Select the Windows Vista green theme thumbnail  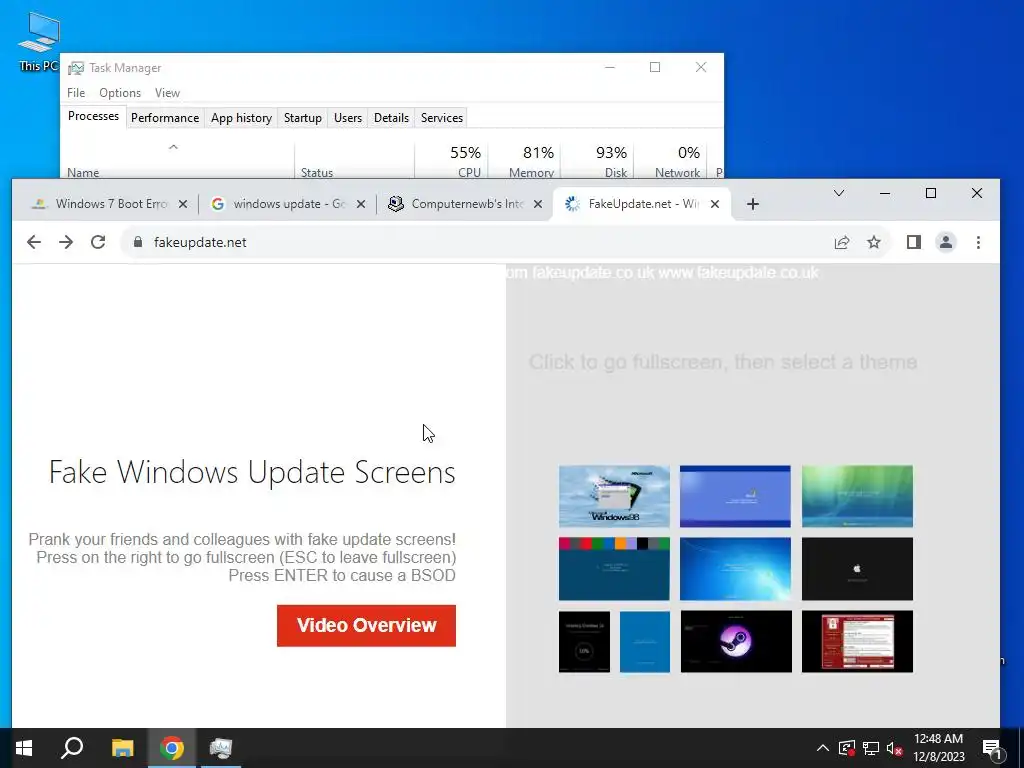click(x=857, y=496)
